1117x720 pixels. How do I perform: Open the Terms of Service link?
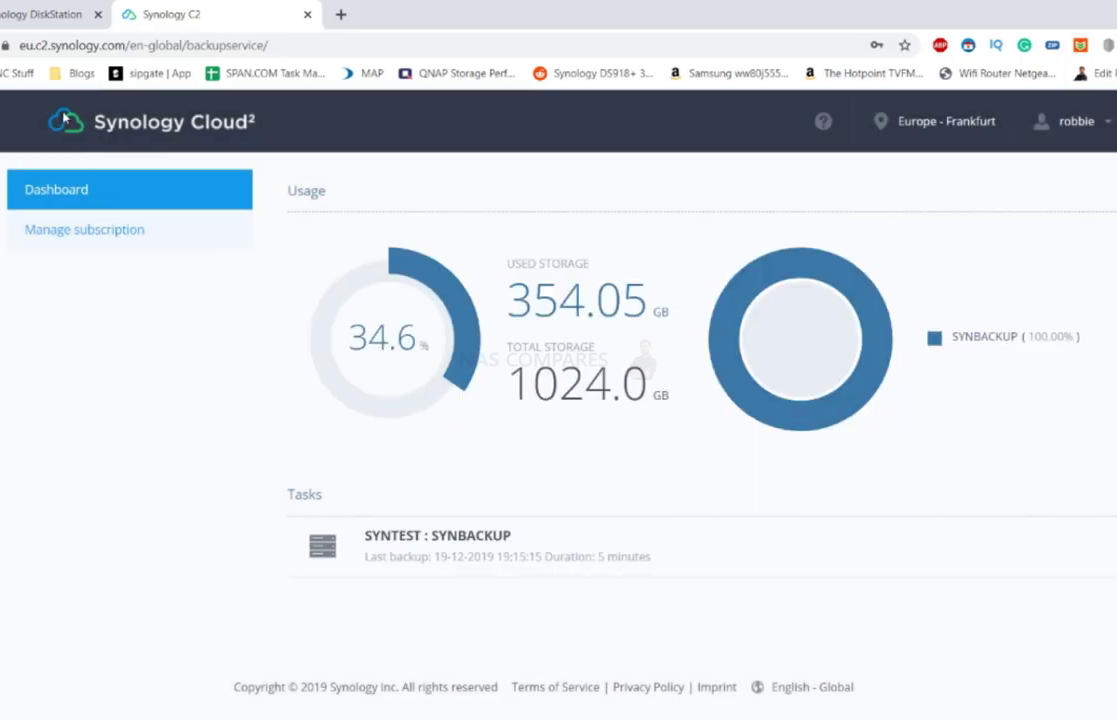pyautogui.click(x=555, y=687)
